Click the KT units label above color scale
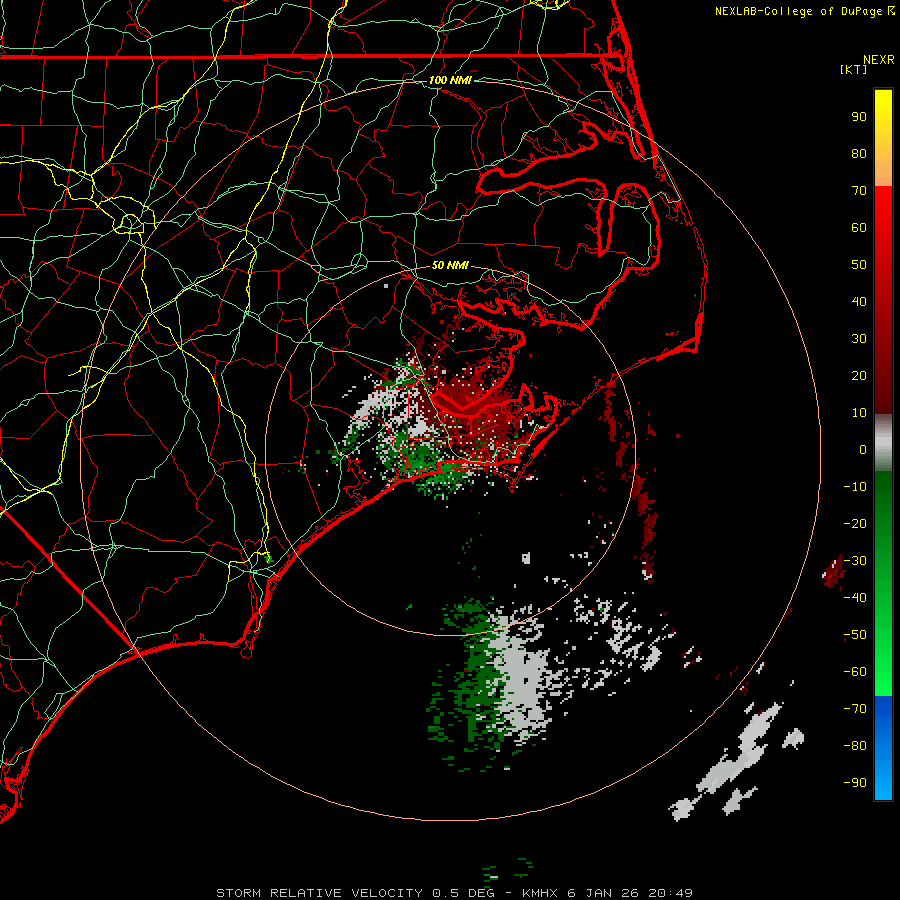 click(x=853, y=69)
